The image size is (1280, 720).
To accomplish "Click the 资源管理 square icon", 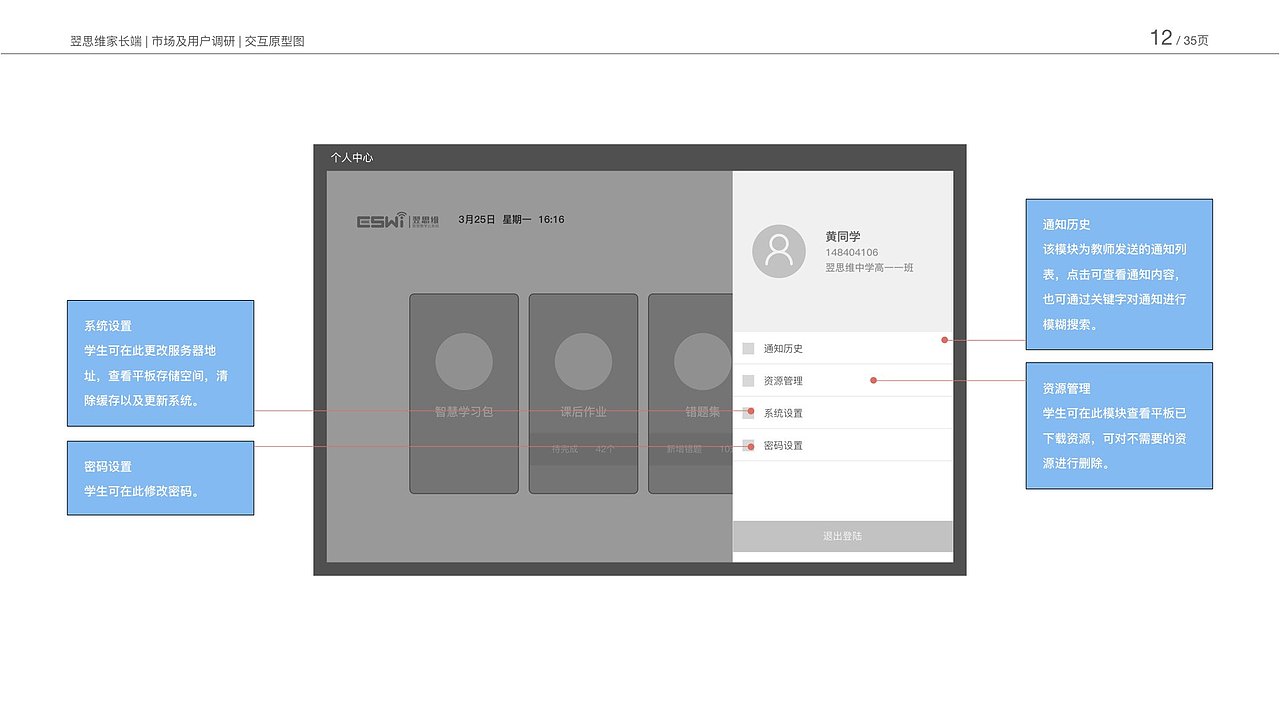I will point(748,381).
